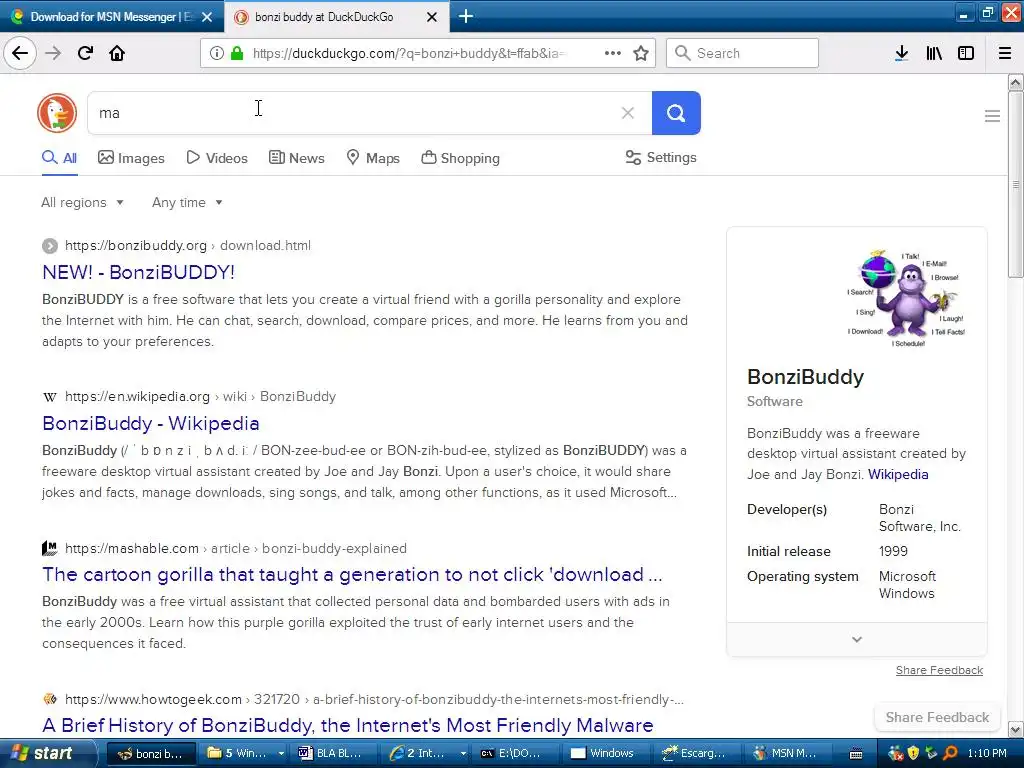Click the mashable.com result URL

click(236, 548)
